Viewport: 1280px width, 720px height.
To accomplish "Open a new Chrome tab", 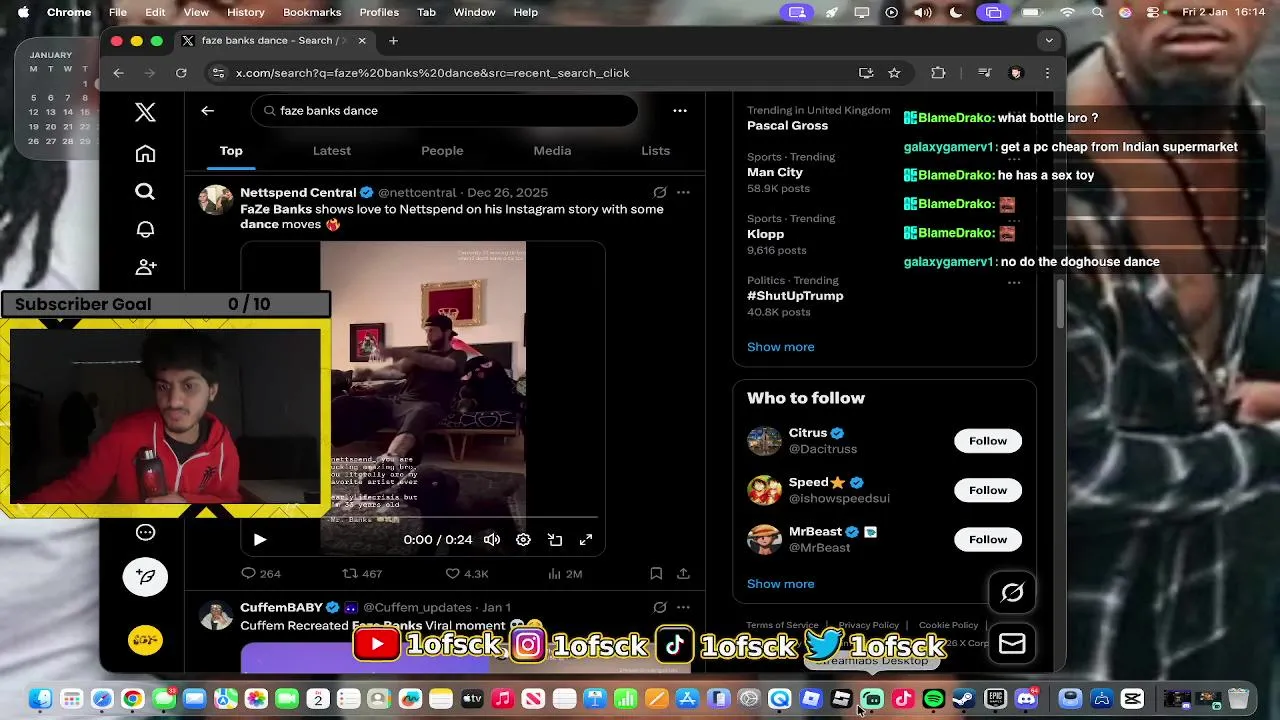I will coord(393,41).
